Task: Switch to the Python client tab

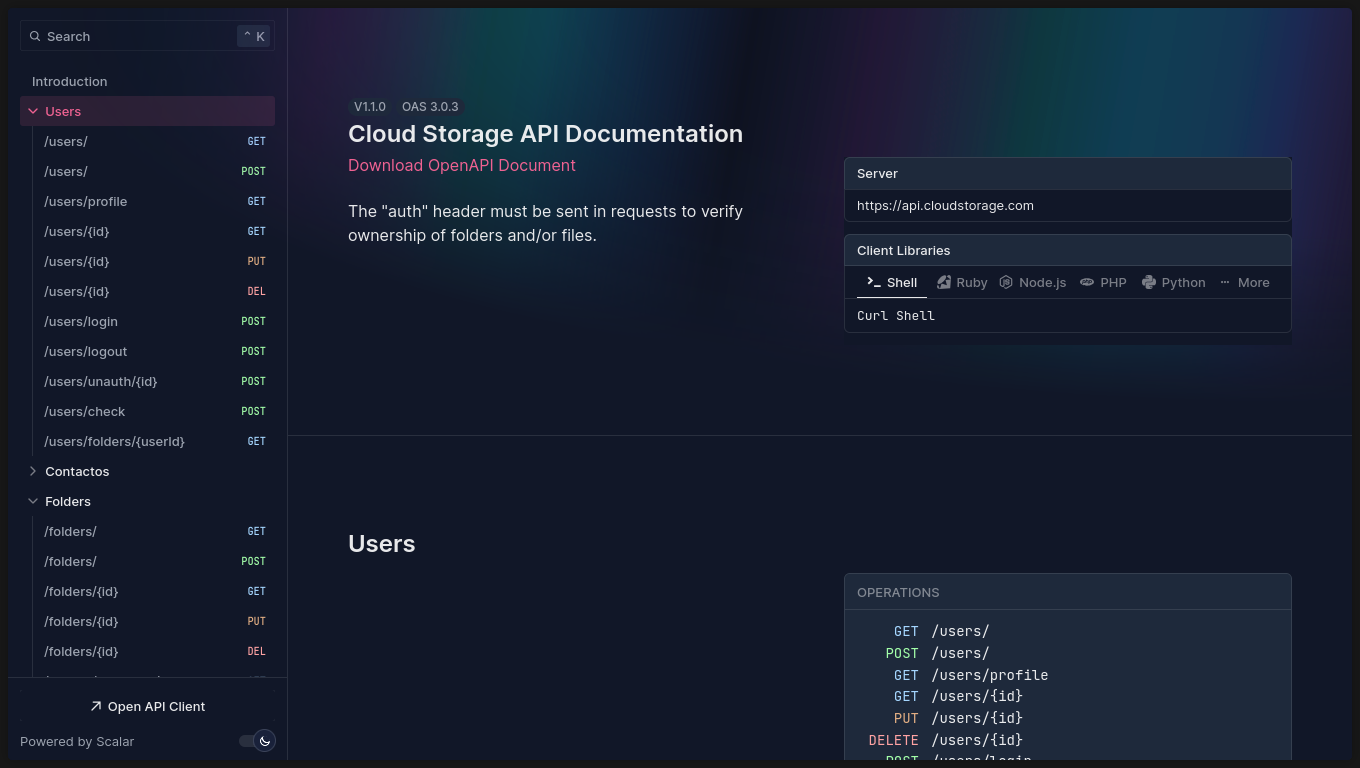Action: (x=1174, y=282)
